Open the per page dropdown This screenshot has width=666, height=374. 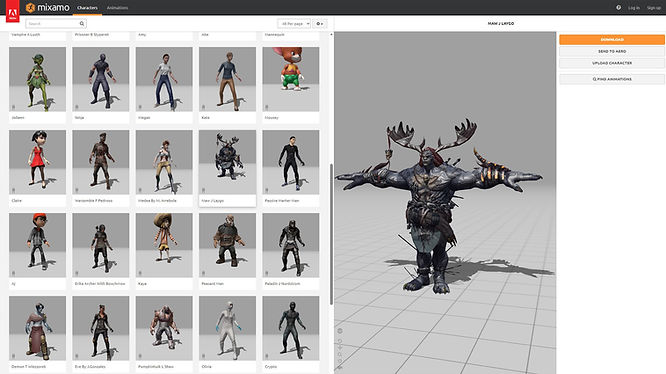click(294, 24)
